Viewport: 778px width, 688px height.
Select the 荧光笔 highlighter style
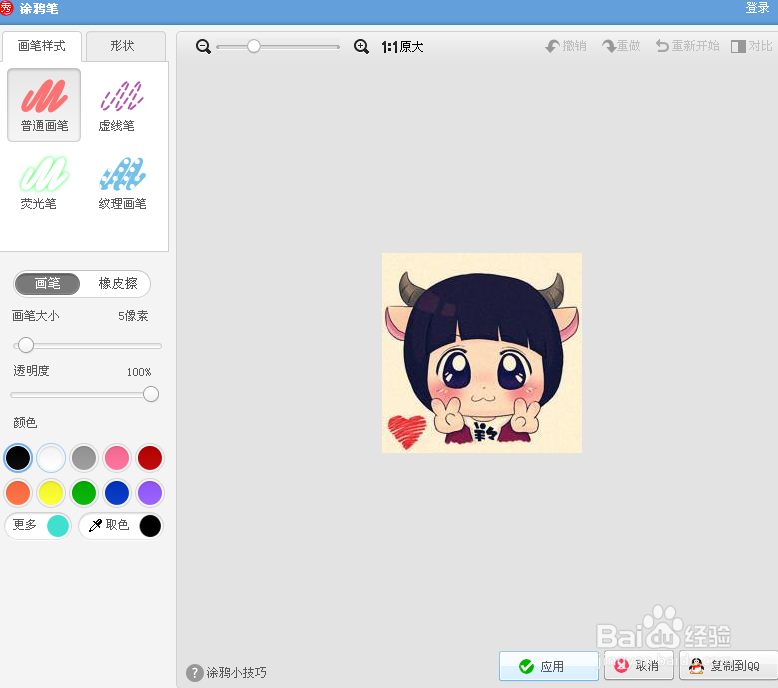tap(44, 183)
